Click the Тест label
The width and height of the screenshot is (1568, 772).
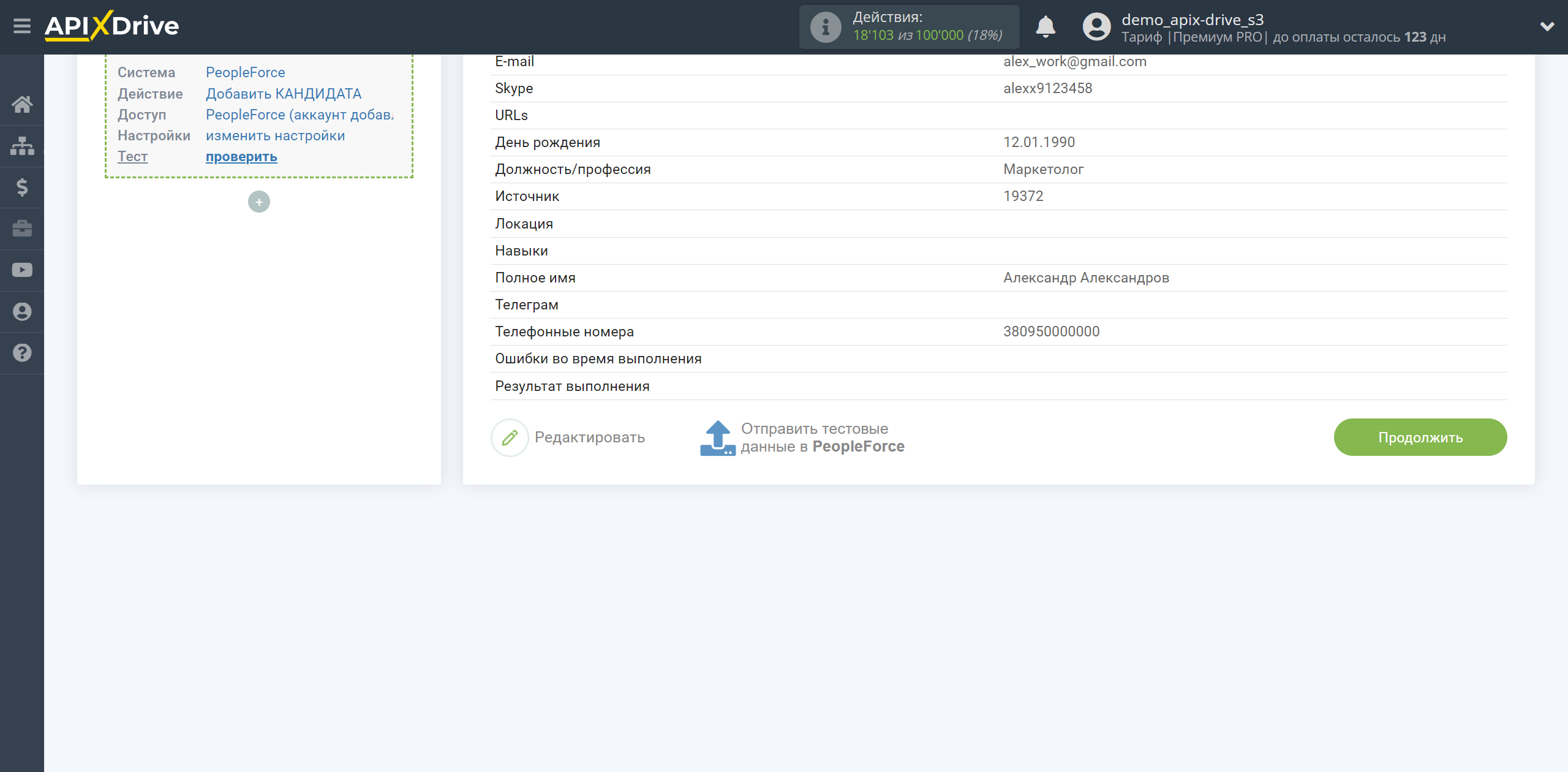click(x=133, y=157)
